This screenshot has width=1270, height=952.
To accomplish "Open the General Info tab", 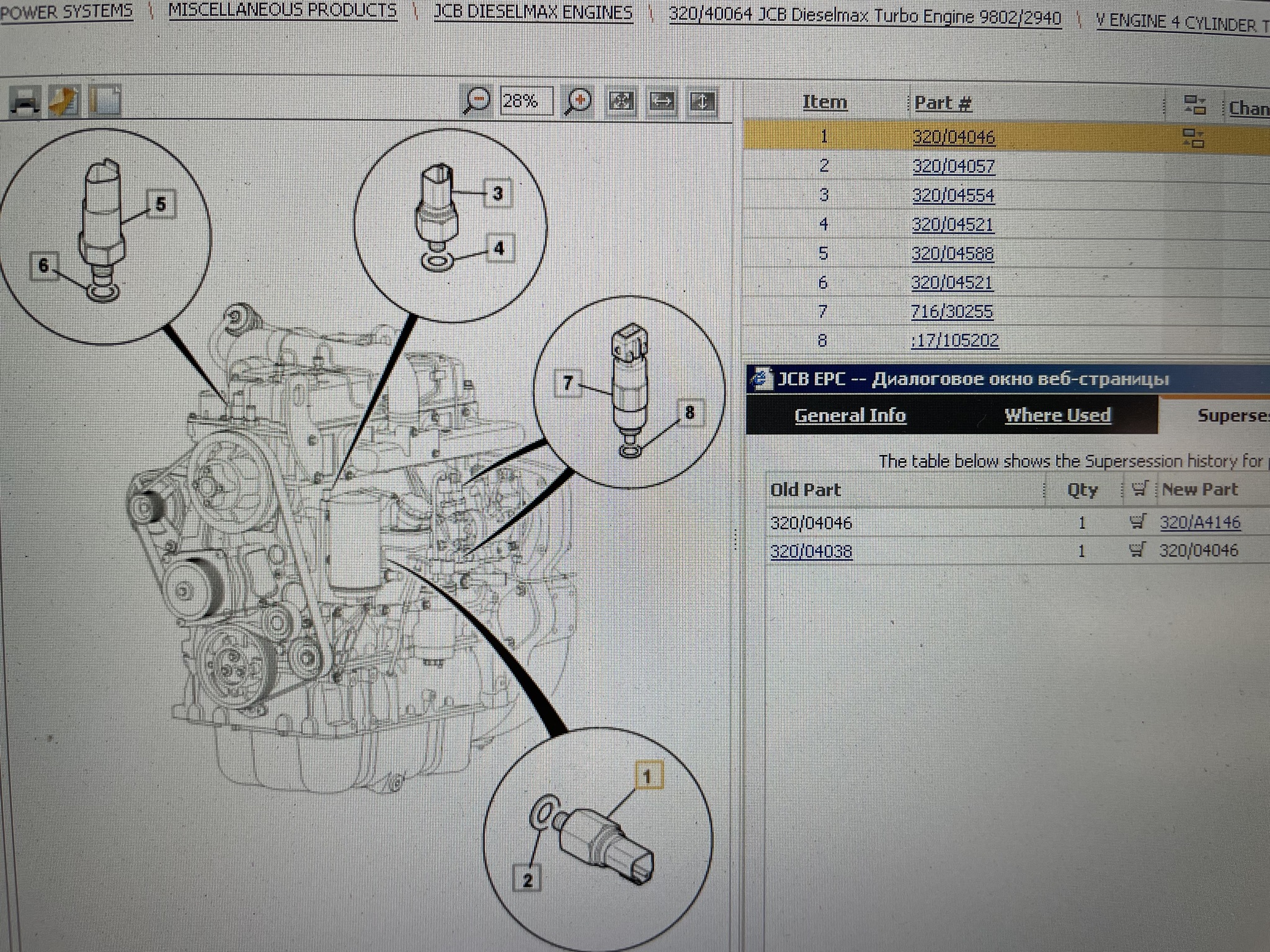I will pos(850,415).
